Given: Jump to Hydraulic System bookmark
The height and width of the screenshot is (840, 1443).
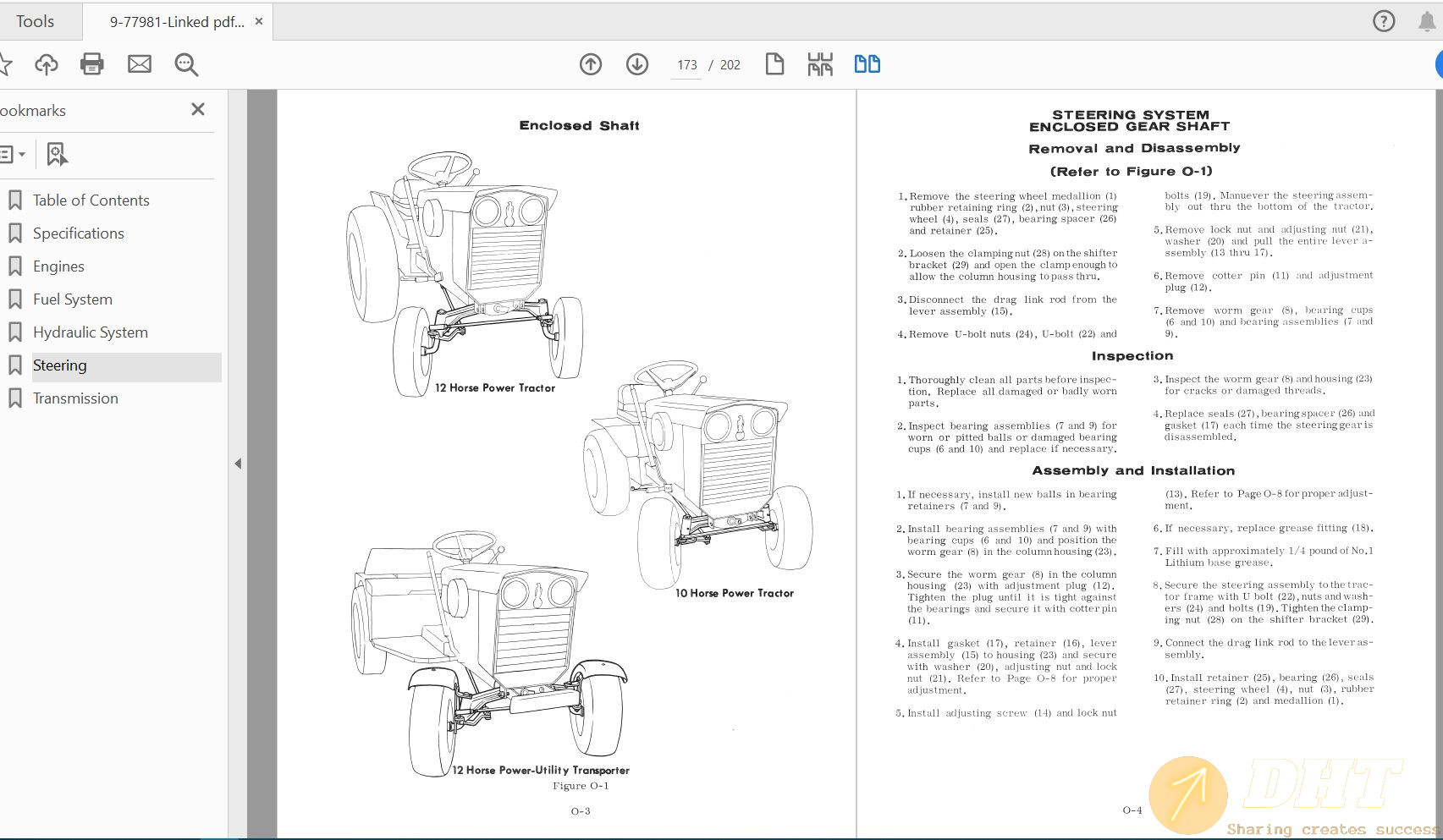Looking at the screenshot, I should (90, 332).
